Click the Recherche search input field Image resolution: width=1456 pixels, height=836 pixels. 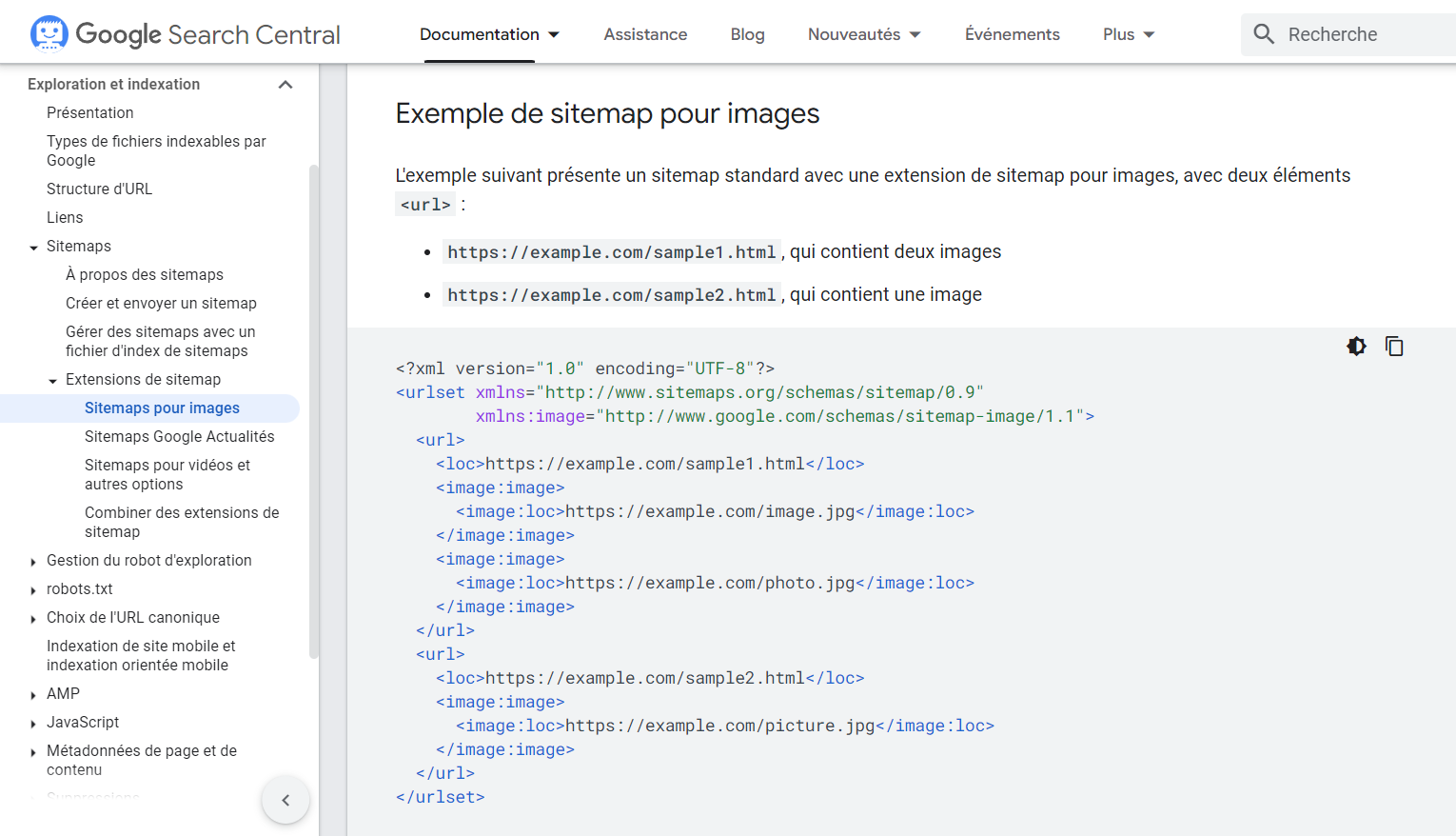tap(1351, 33)
